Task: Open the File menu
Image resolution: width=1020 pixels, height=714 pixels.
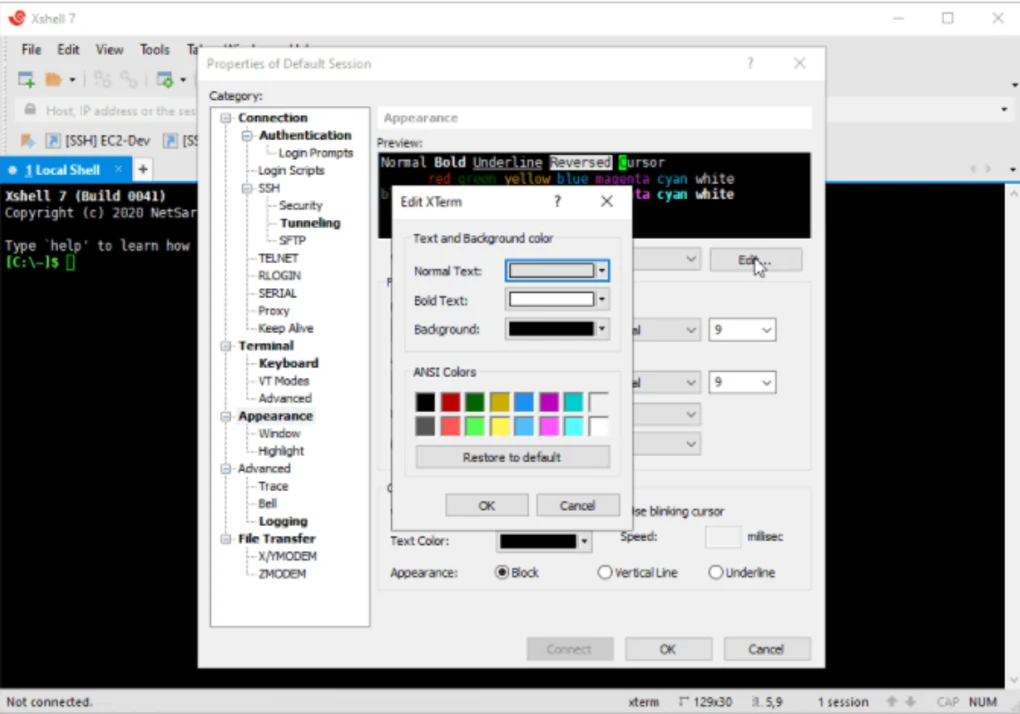Action: click(x=31, y=49)
